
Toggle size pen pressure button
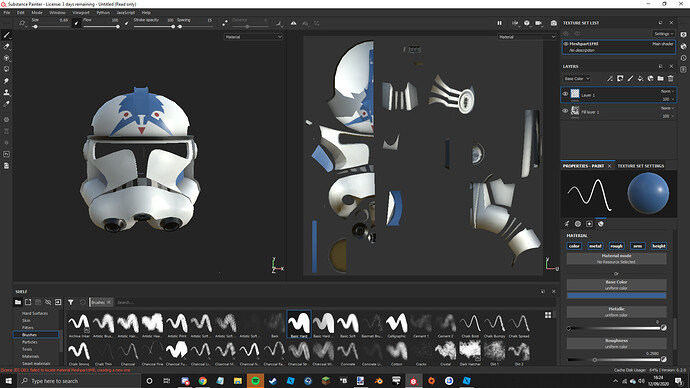[76, 23]
